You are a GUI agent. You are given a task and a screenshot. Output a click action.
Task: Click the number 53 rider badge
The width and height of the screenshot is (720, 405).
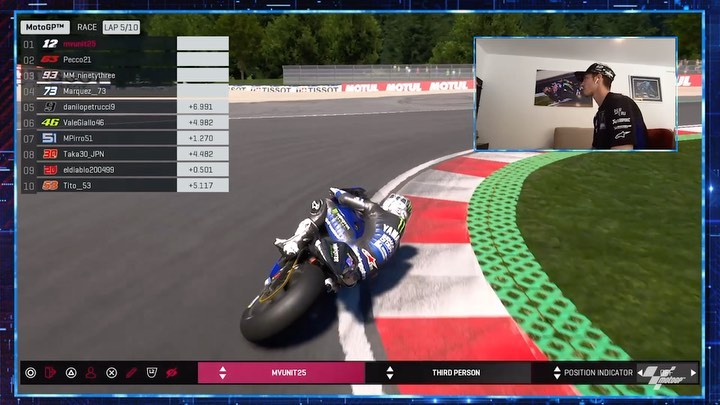pyautogui.click(x=50, y=186)
